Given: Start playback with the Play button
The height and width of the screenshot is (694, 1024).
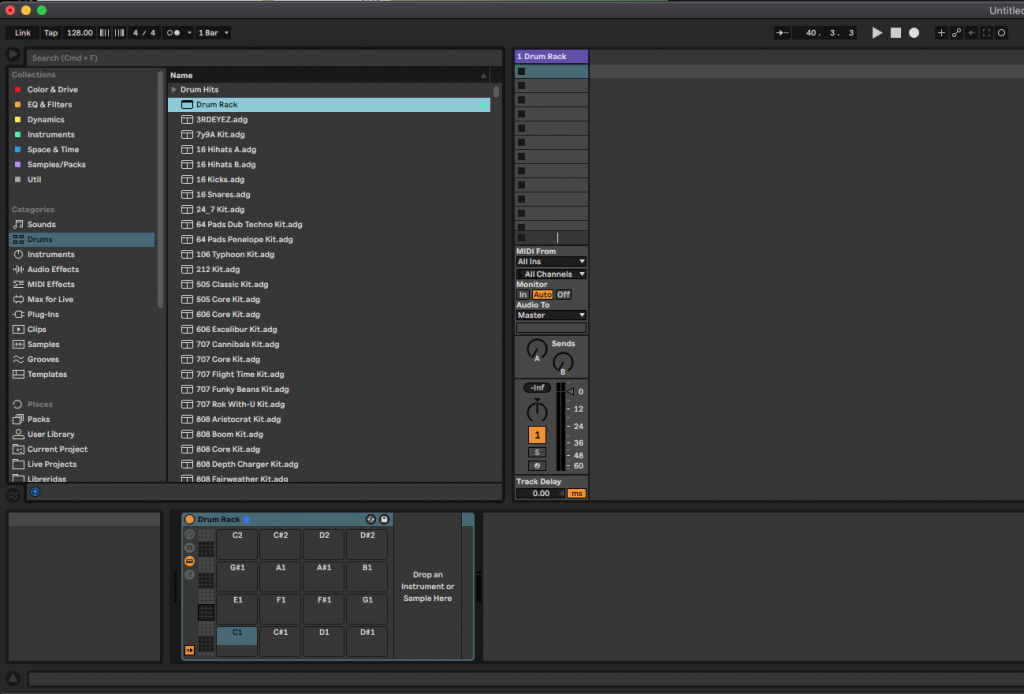Looking at the screenshot, I should point(877,33).
